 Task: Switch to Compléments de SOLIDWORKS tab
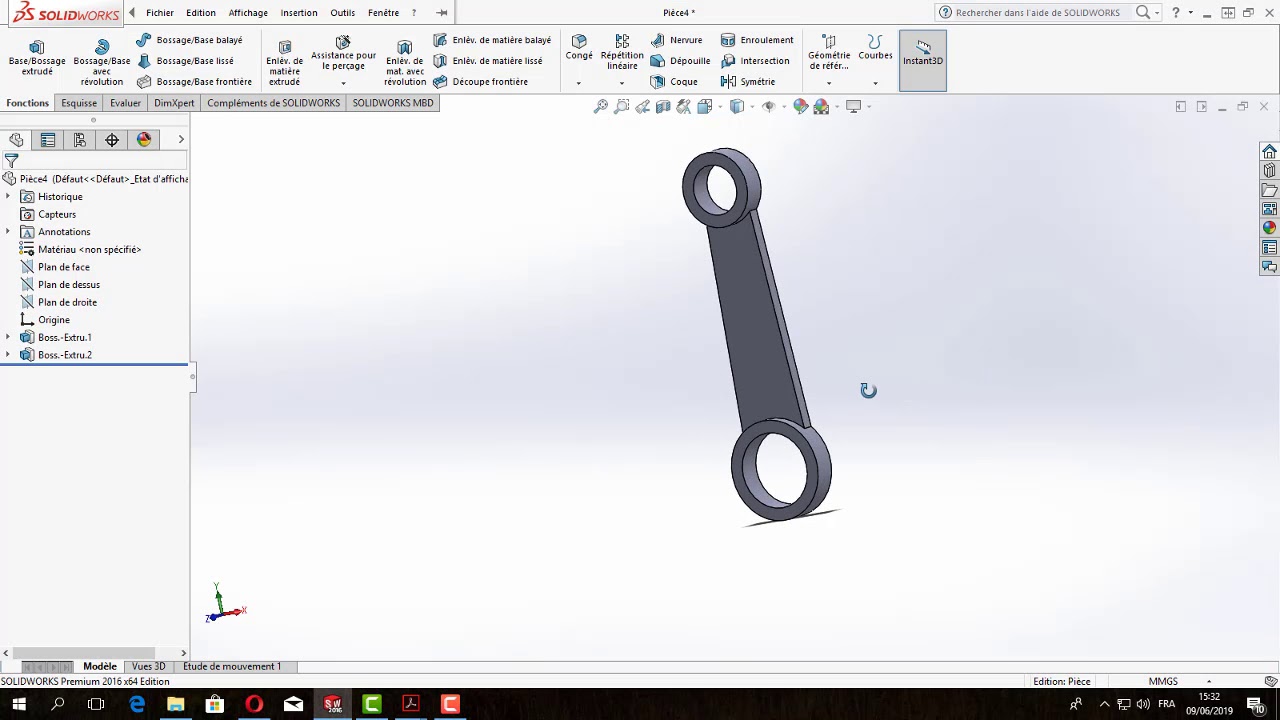[x=273, y=103]
